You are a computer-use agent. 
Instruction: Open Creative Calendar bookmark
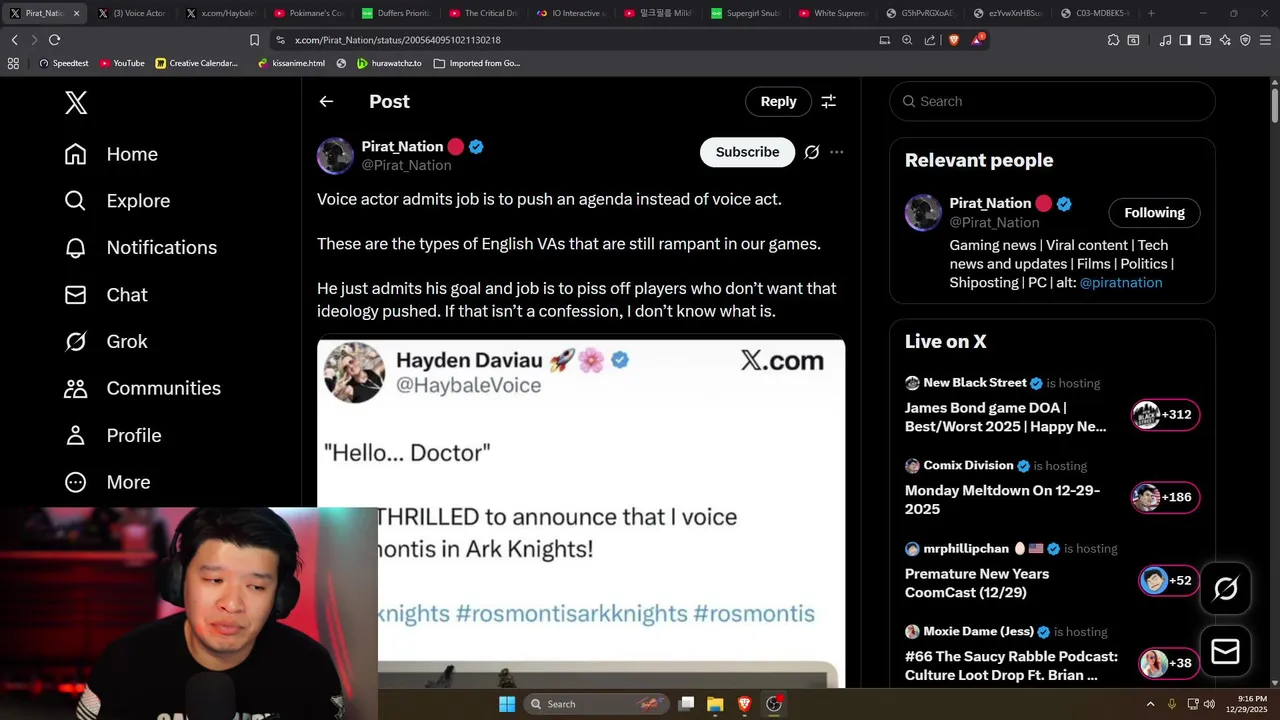coord(197,63)
